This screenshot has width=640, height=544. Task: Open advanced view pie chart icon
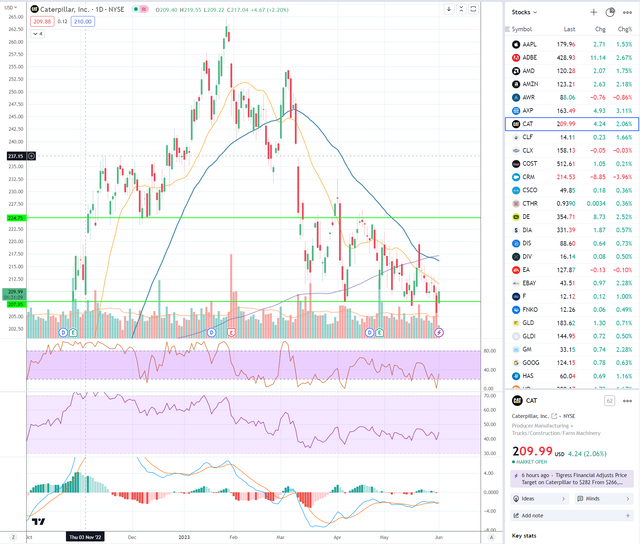pos(610,12)
